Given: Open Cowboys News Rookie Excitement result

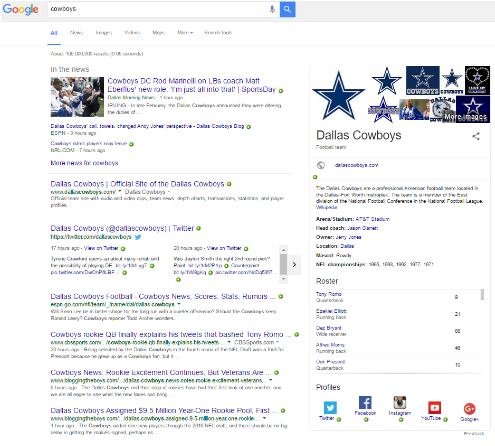Looking at the screenshot, I should tap(161, 372).
